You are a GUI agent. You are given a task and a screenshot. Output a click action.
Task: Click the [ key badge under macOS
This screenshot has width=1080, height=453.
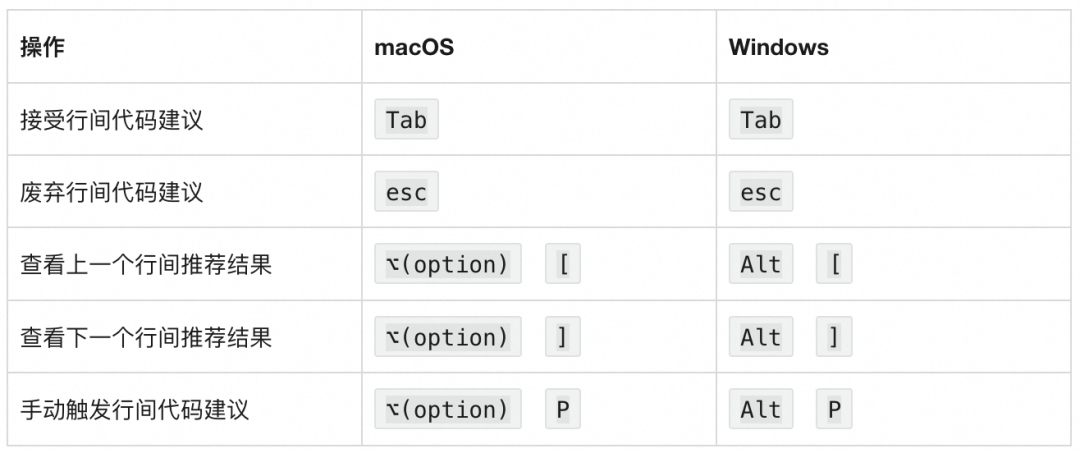tap(563, 265)
